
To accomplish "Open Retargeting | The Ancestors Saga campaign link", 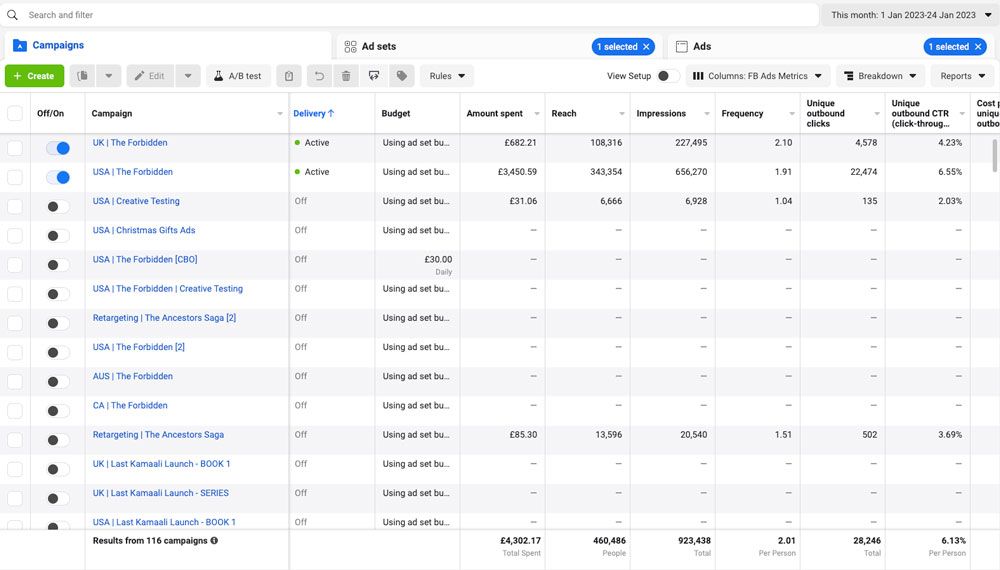I will [158, 435].
